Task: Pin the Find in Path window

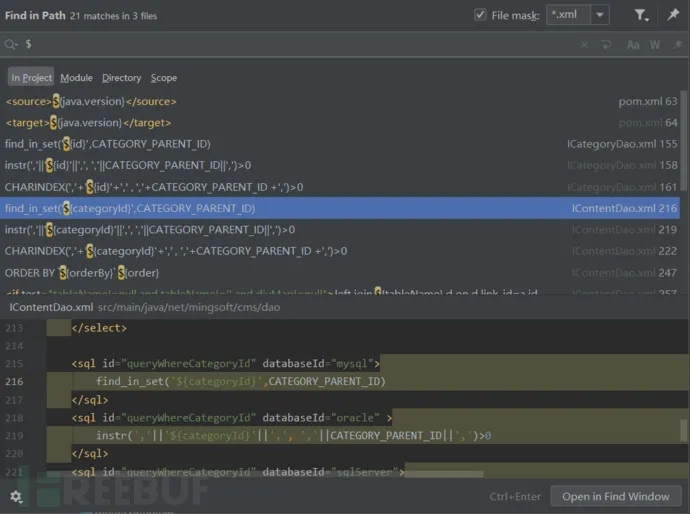Action: 673,15
